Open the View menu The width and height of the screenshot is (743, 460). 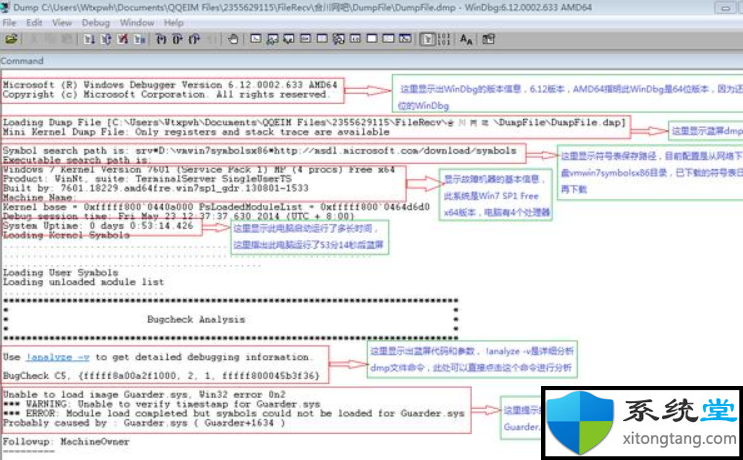[62, 22]
